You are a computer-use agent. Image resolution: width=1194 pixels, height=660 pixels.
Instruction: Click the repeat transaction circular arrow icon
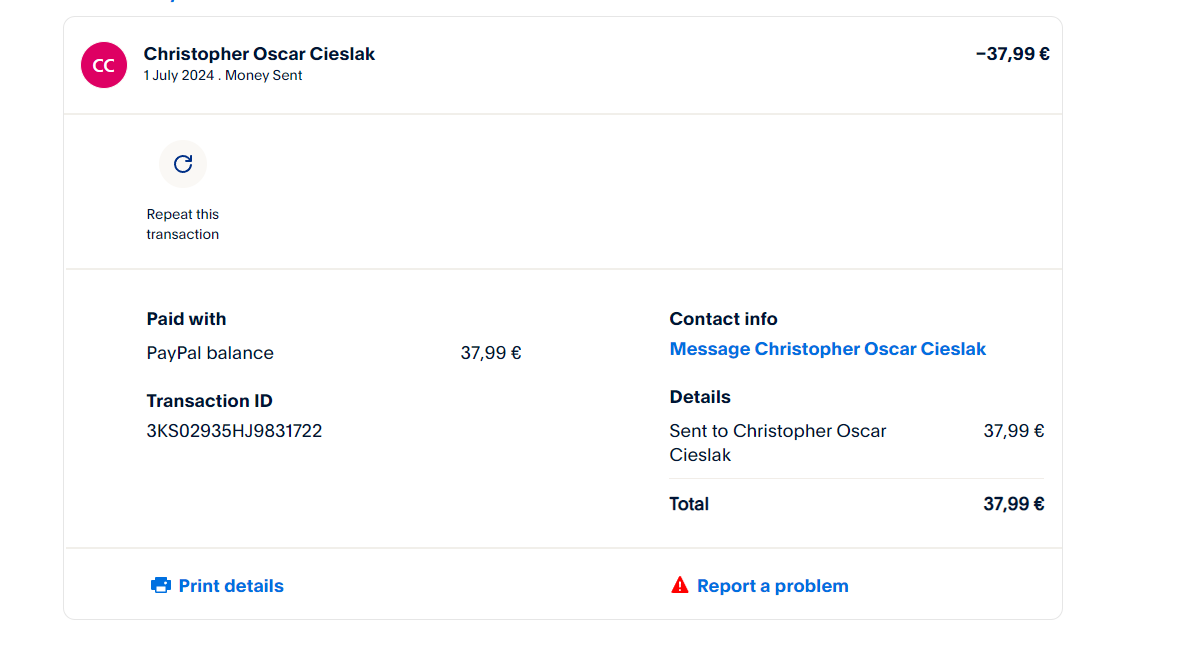183,164
